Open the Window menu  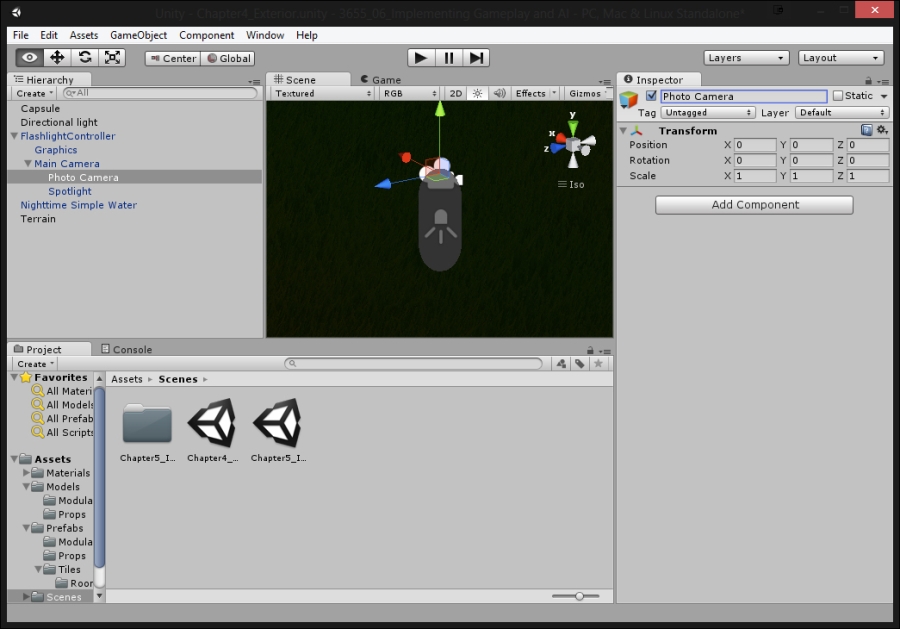[265, 35]
